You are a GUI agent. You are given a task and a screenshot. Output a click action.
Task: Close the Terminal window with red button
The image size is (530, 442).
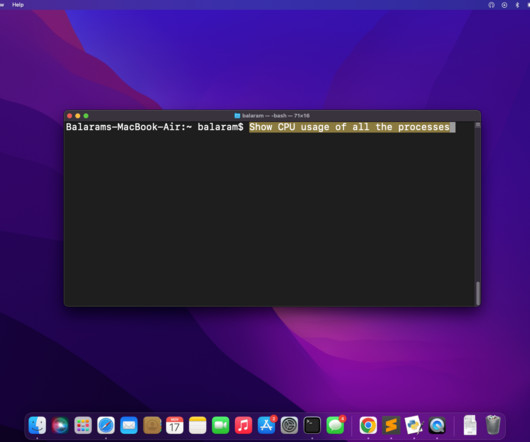tap(70, 116)
